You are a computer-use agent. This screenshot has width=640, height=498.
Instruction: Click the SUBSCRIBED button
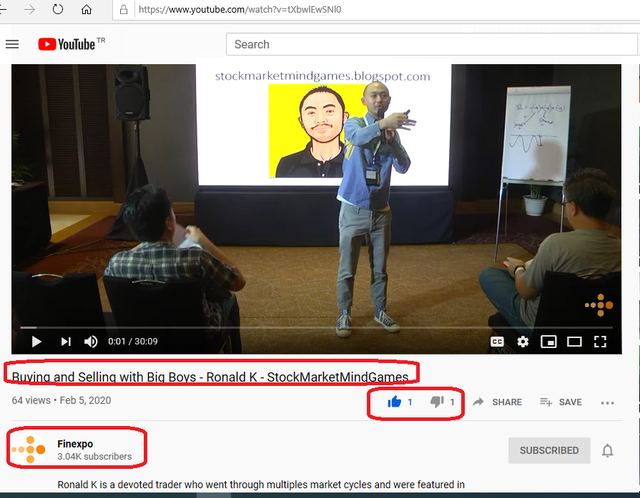point(549,450)
